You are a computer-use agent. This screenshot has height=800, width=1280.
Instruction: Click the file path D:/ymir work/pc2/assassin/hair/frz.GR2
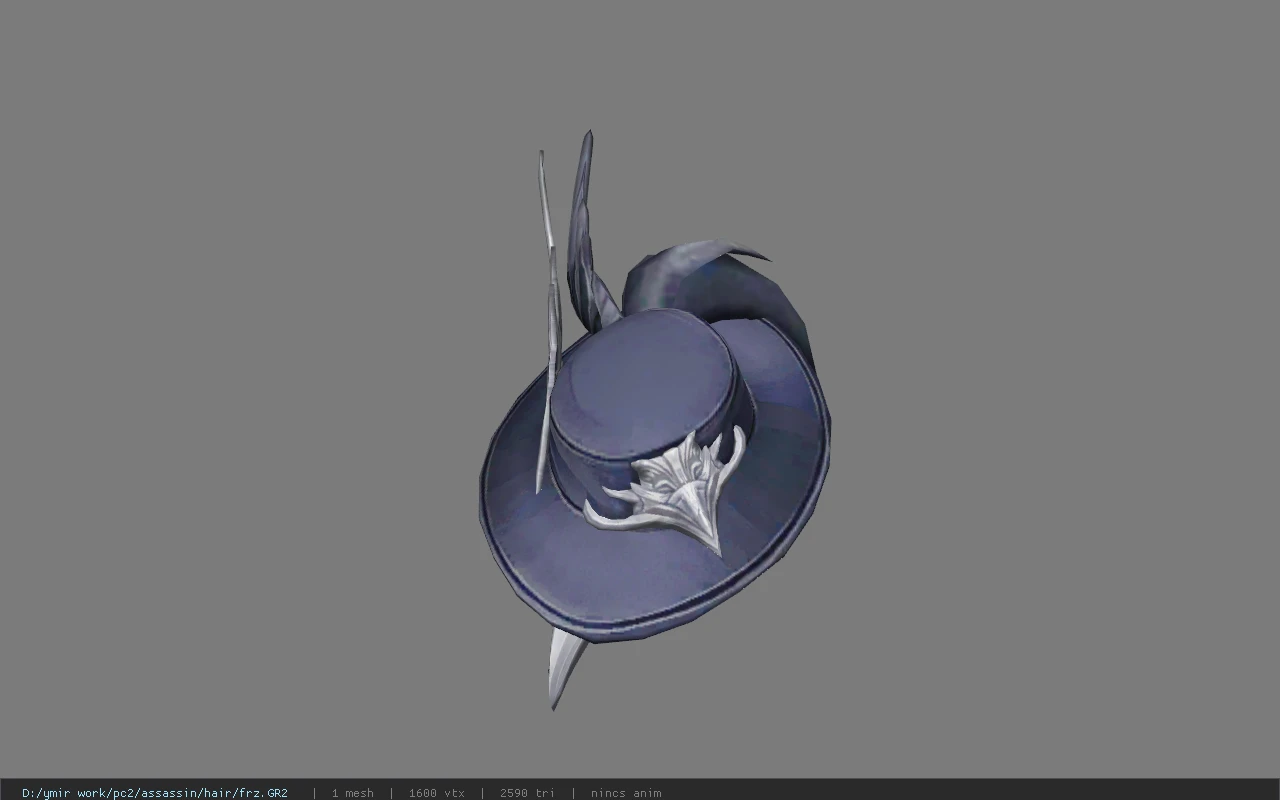click(155, 793)
